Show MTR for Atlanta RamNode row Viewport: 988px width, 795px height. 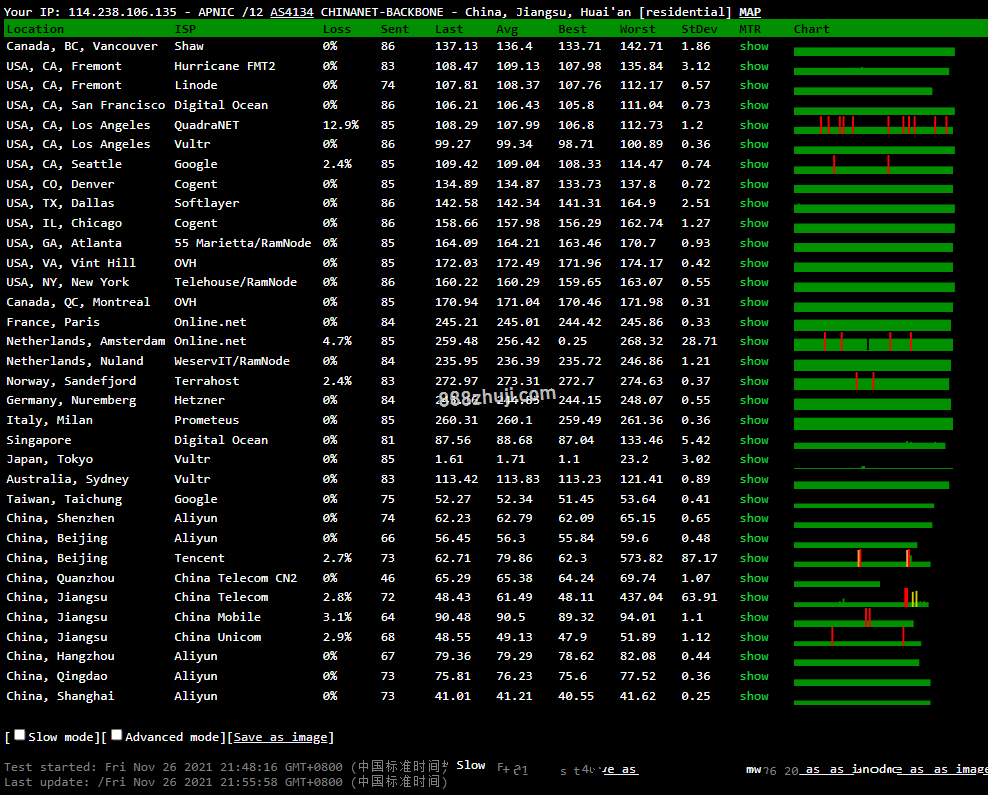(x=754, y=243)
